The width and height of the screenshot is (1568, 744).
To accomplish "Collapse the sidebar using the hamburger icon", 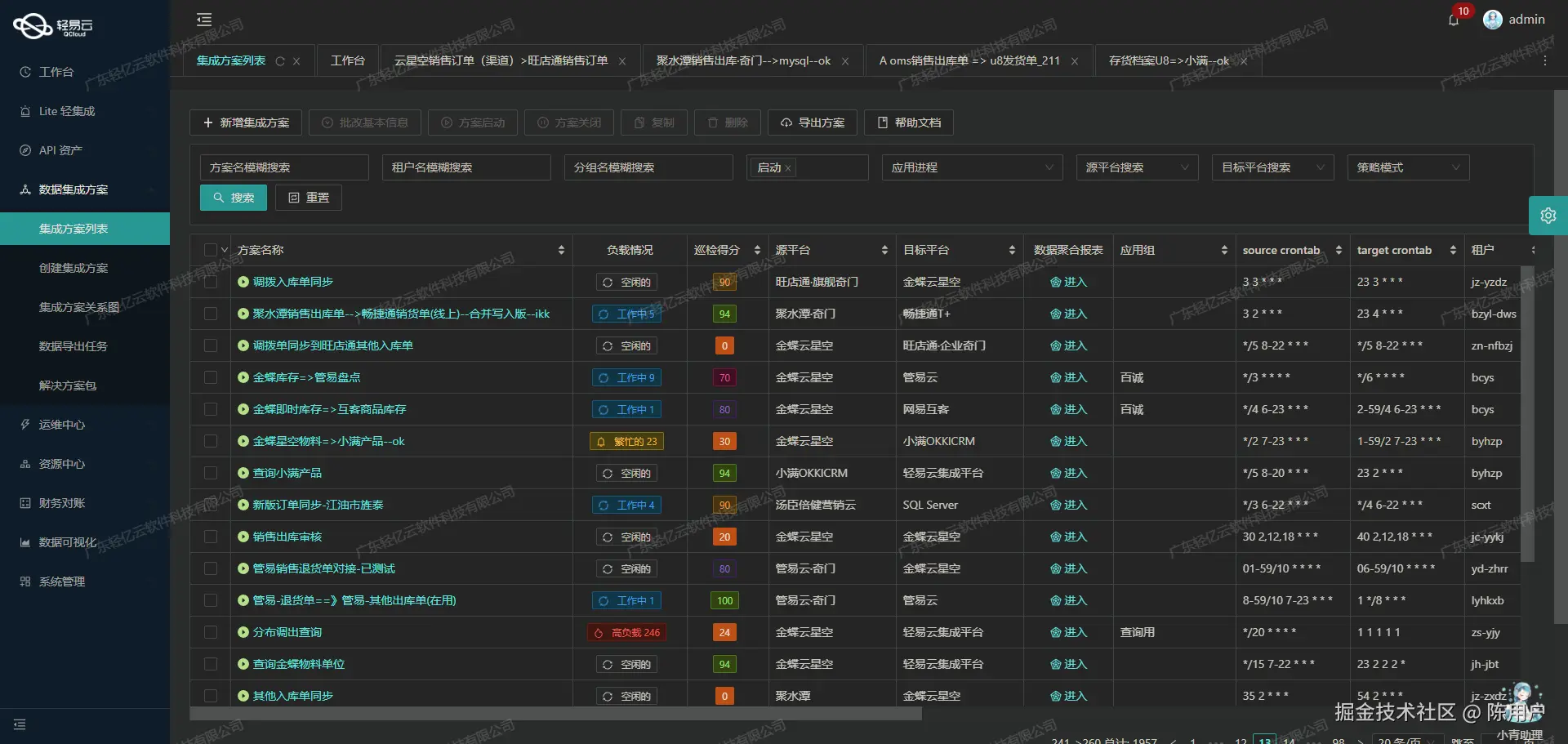I will (203, 19).
